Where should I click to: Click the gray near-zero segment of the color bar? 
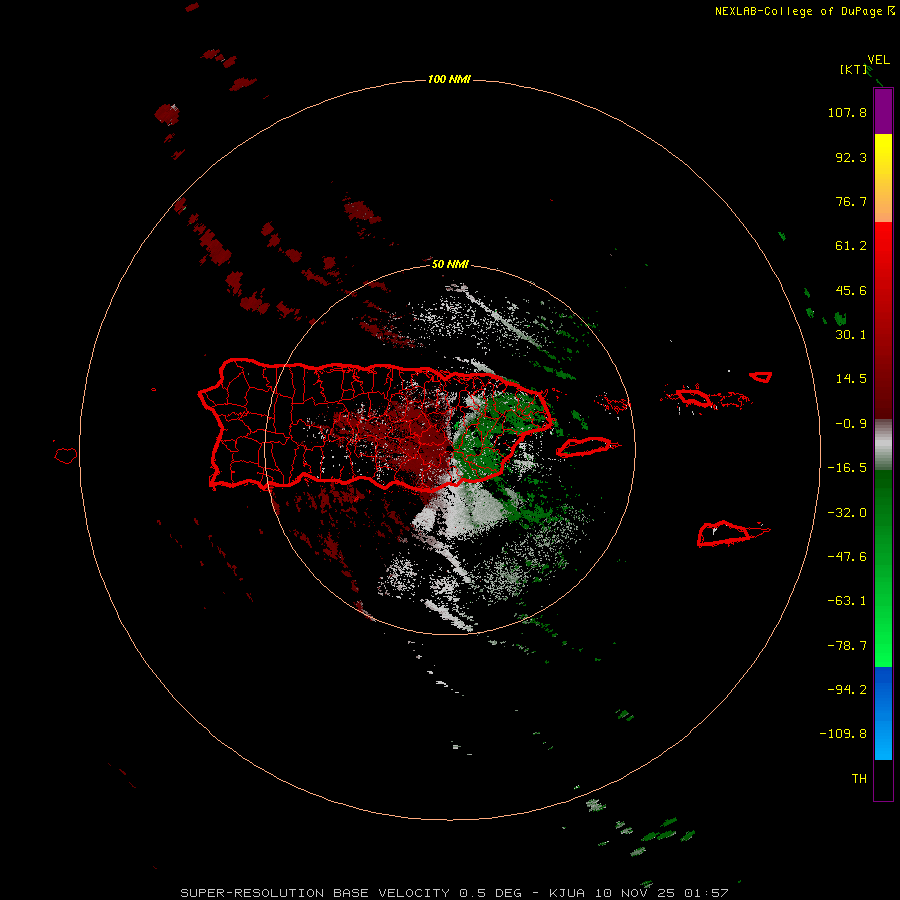click(883, 445)
